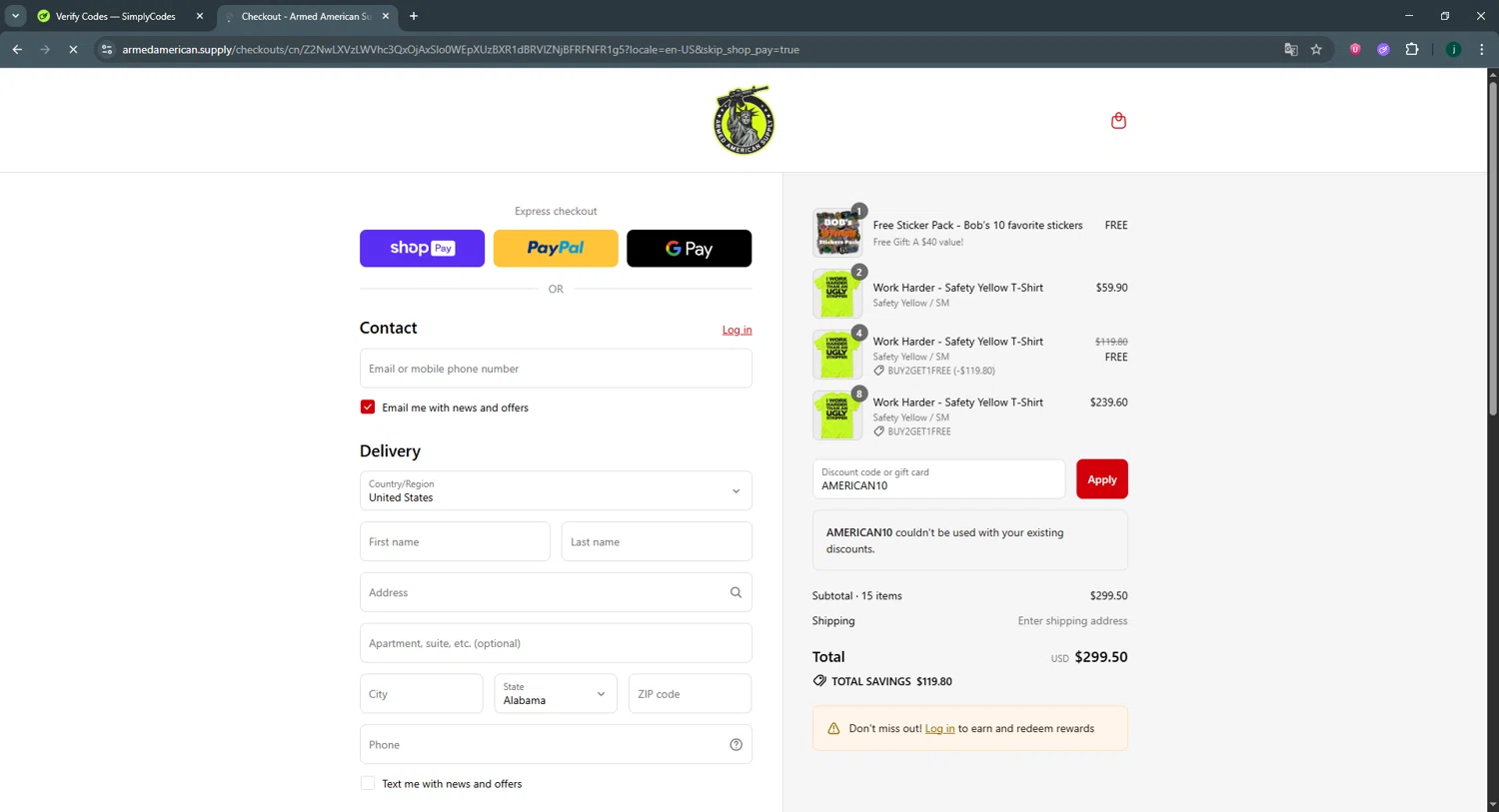Click Log in link in rewards notice
Image resolution: width=1499 pixels, height=812 pixels.
tap(939, 728)
